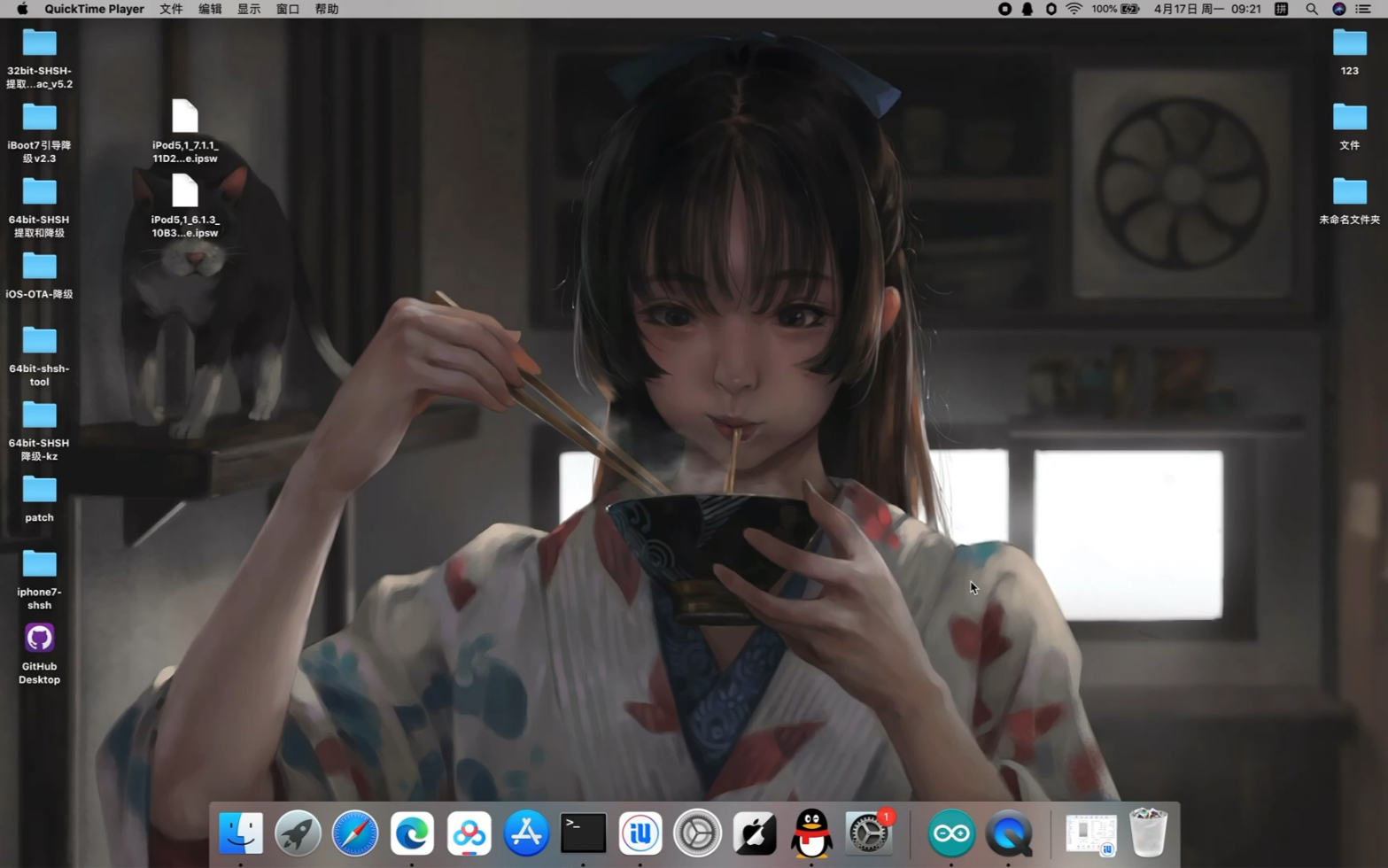The height and width of the screenshot is (868, 1388).
Task: Click the screen recording stop icon in menu bar
Action: [x=1004, y=9]
